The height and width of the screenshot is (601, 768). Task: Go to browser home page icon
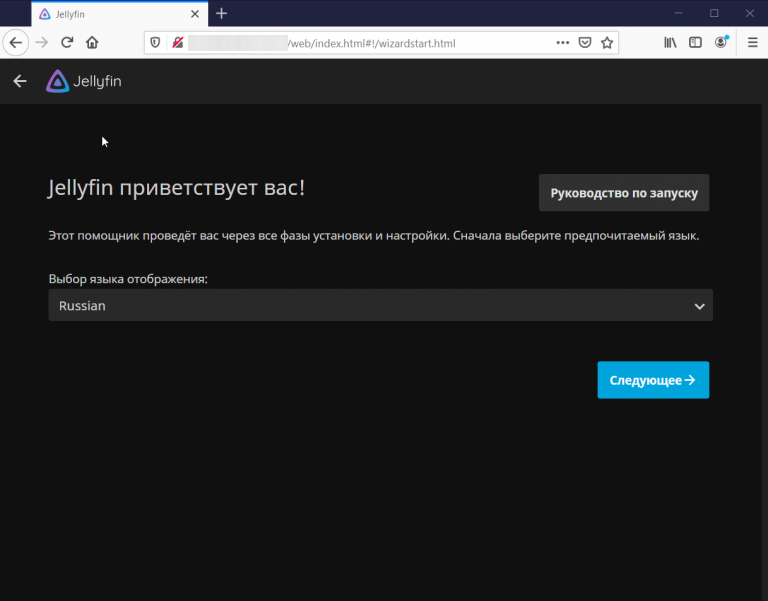coord(92,43)
